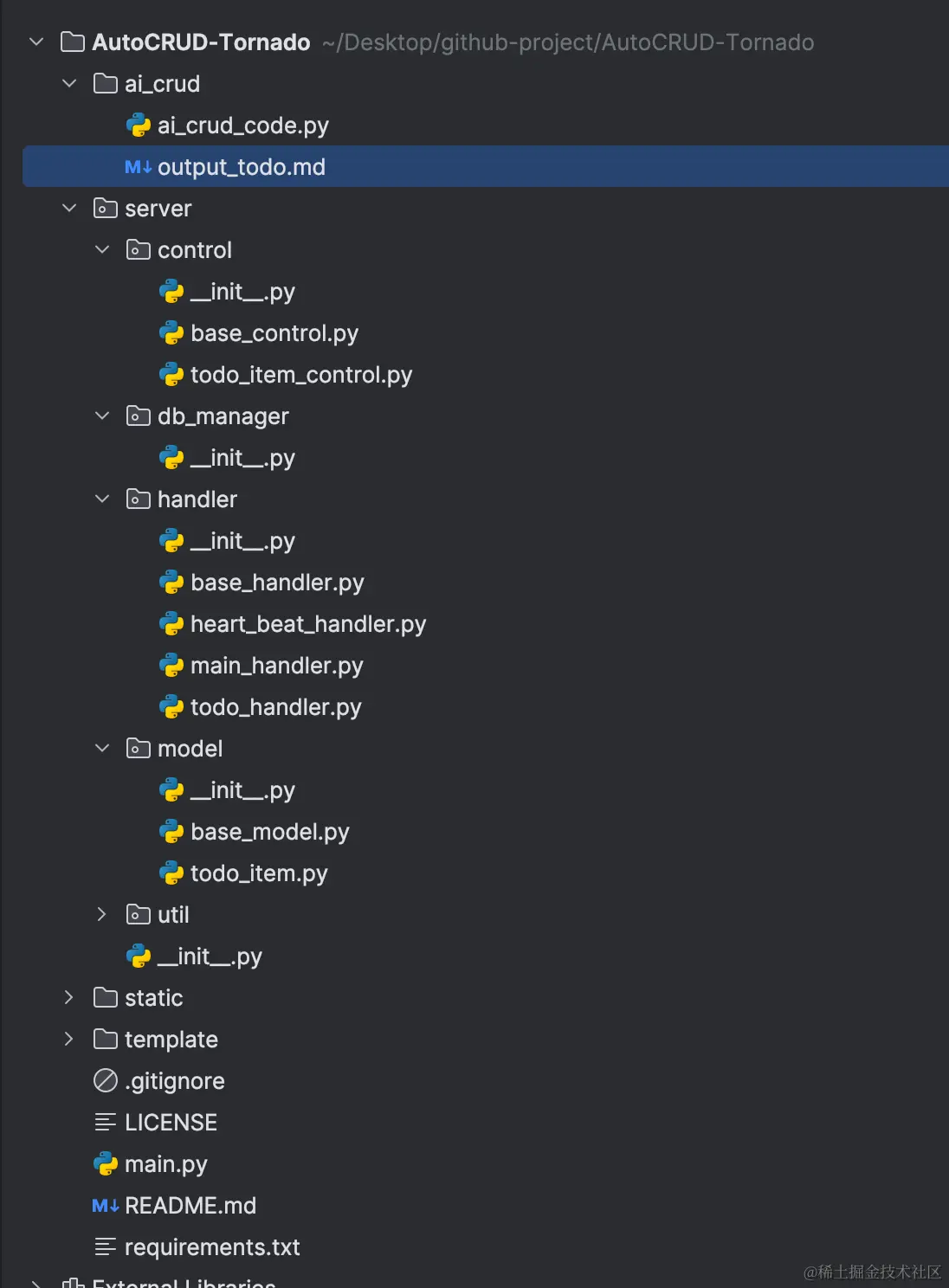Collapse the AutoCRUD-Tornado project root
The width and height of the screenshot is (949, 1288).
pyautogui.click(x=36, y=42)
